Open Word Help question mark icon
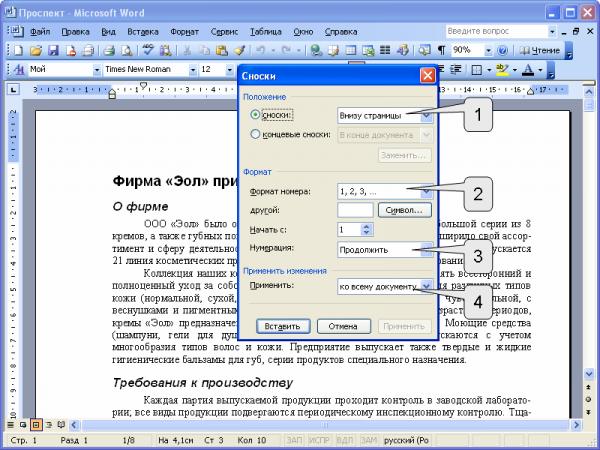Screen dimensions: 600x450 click(502, 51)
